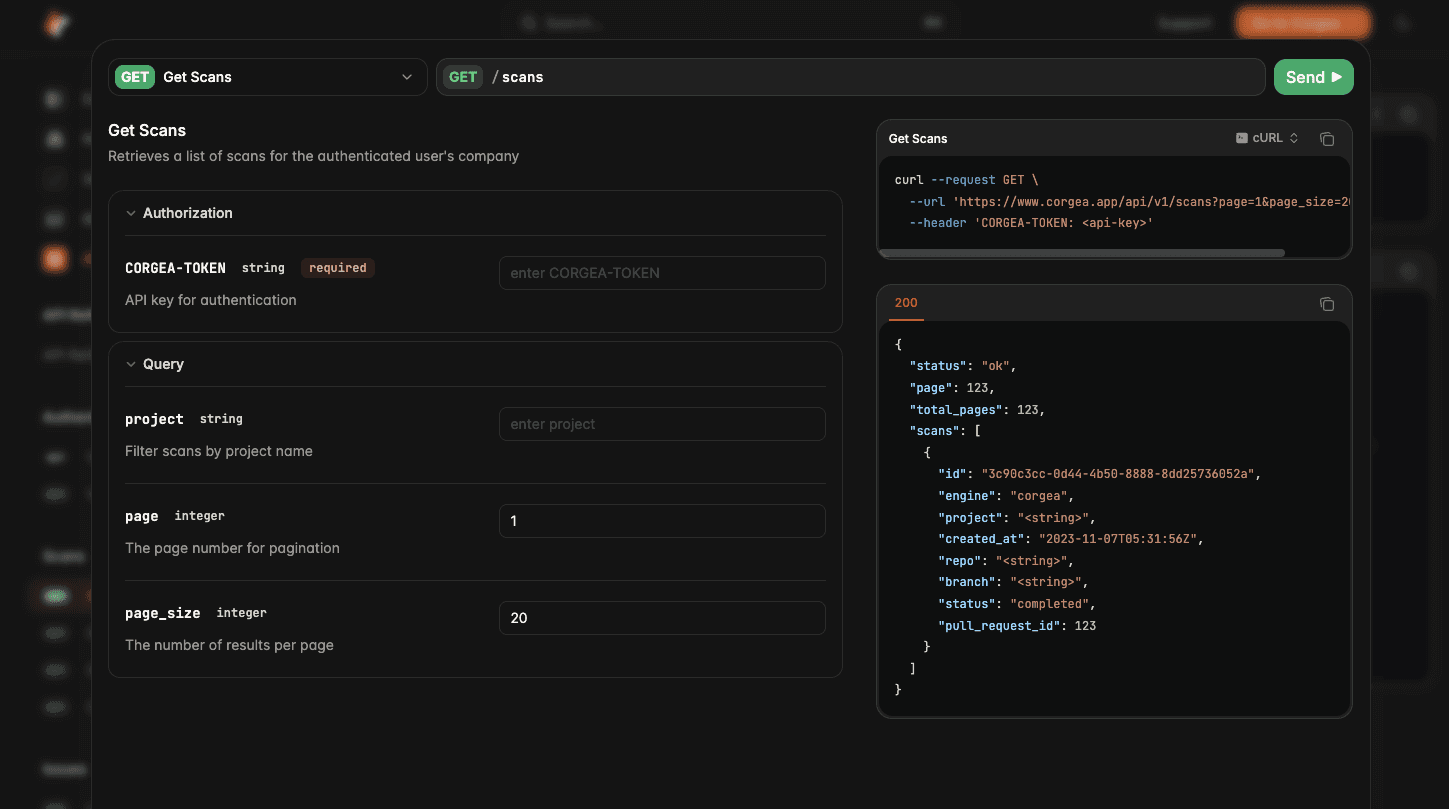Viewport: 1449px width, 809px height.
Task: Click the highlighted orange sidebar icon
Action: [55, 259]
